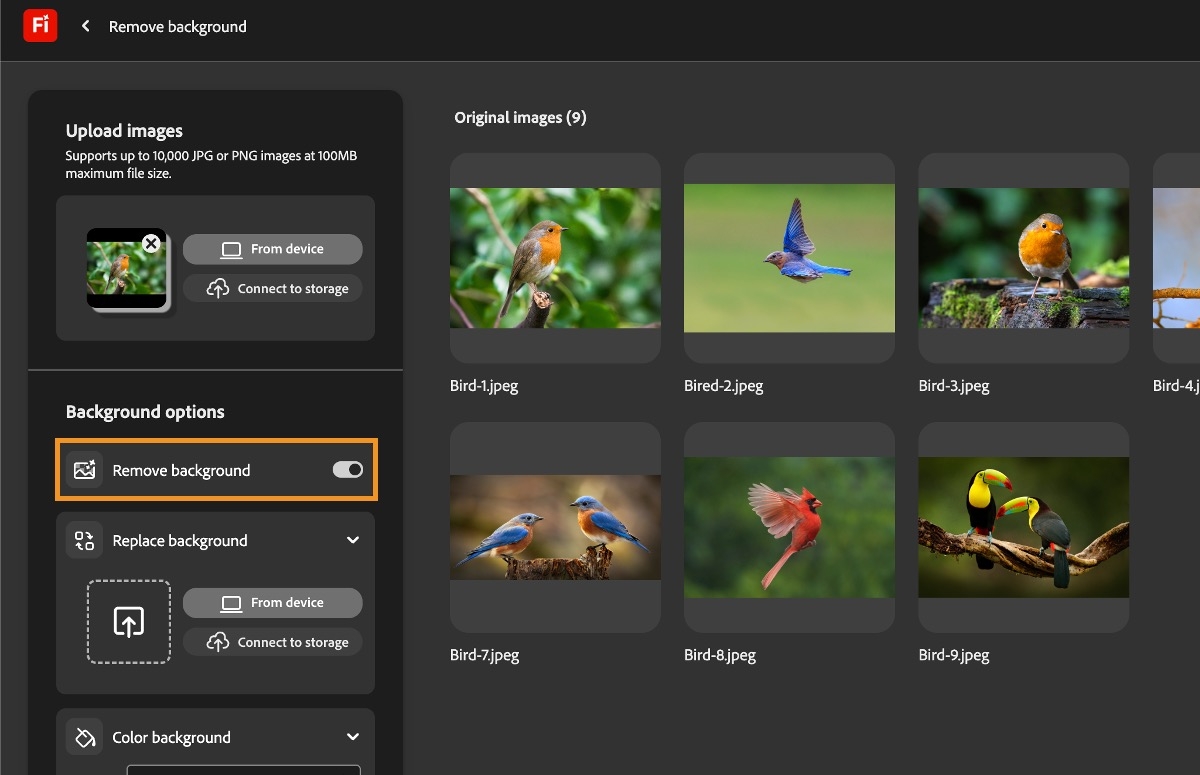Collapse the Color background section chevron
This screenshot has width=1200, height=775.
click(x=353, y=737)
